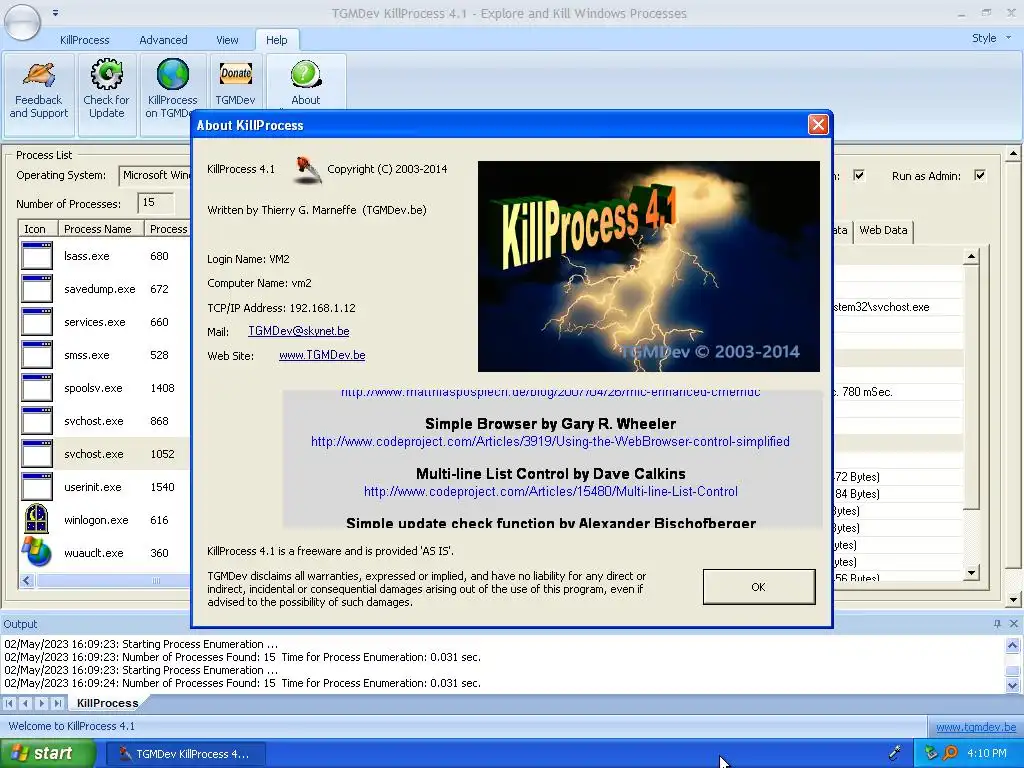The image size is (1024, 768).
Task: Click the KillProcess icon in About dialog
Action: click(x=307, y=170)
